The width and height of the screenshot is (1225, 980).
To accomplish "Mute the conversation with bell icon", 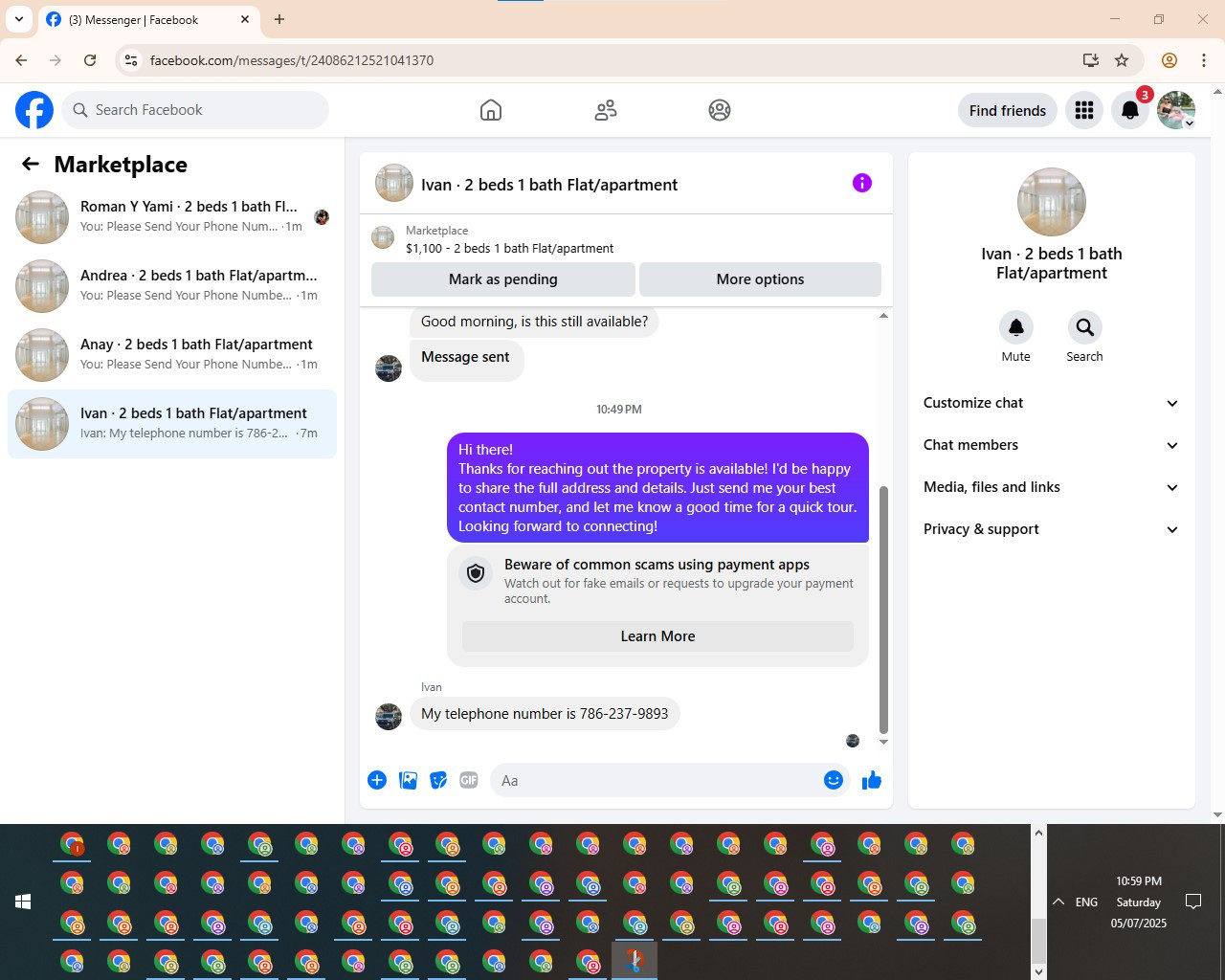I will [1016, 327].
